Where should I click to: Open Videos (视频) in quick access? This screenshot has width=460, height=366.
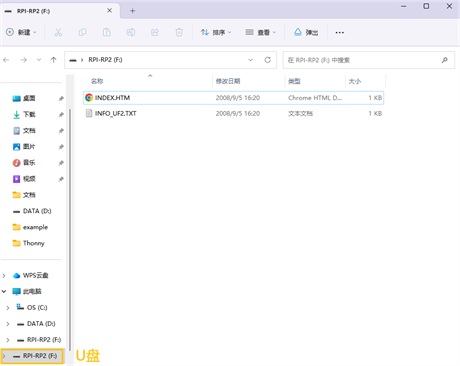(x=29, y=179)
